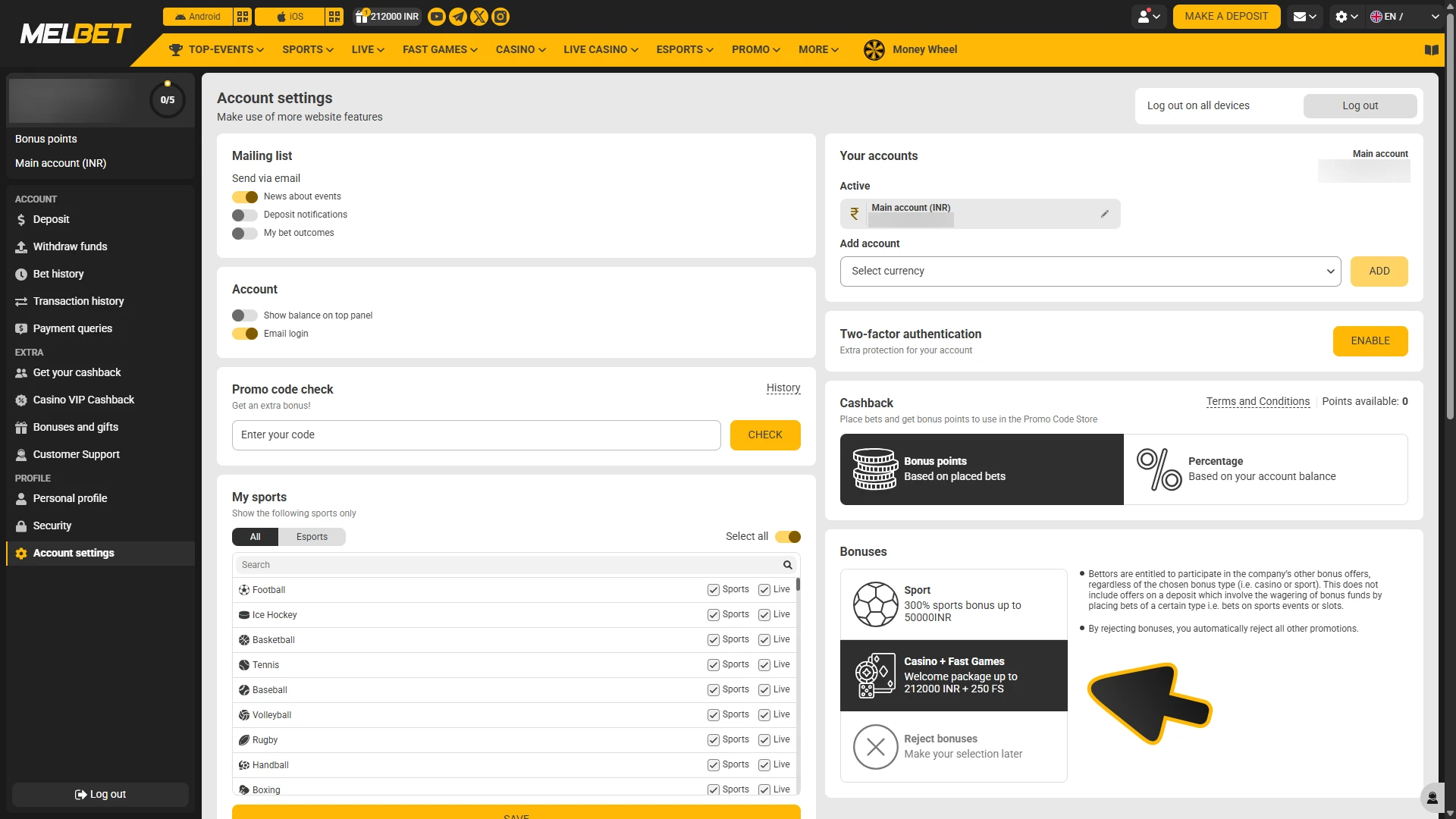This screenshot has width=1456, height=819.
Task: Click the Enter your code field
Action: pos(476,435)
